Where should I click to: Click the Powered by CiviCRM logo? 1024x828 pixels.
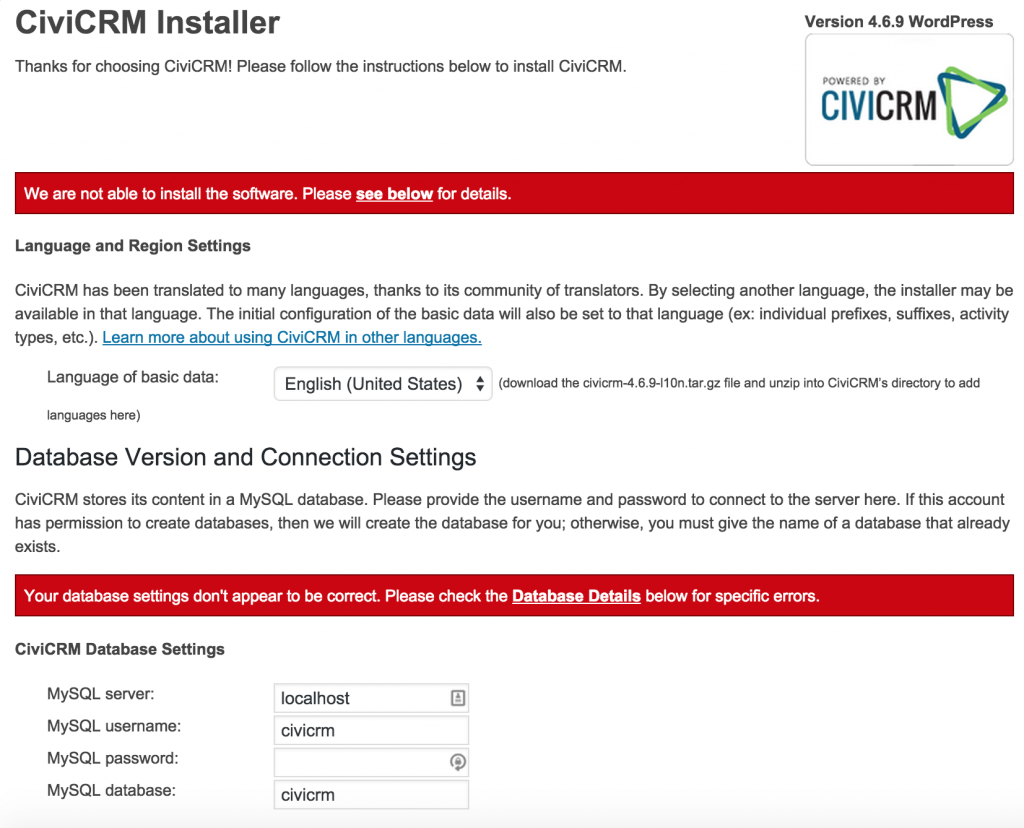point(908,99)
